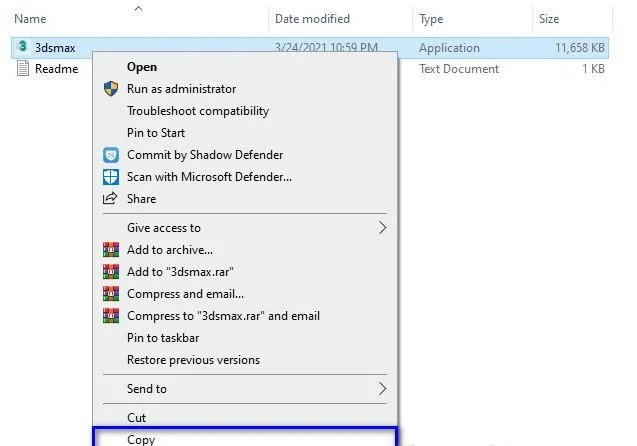
Task: Click the 1 KB size of Readme
Action: [x=593, y=69]
